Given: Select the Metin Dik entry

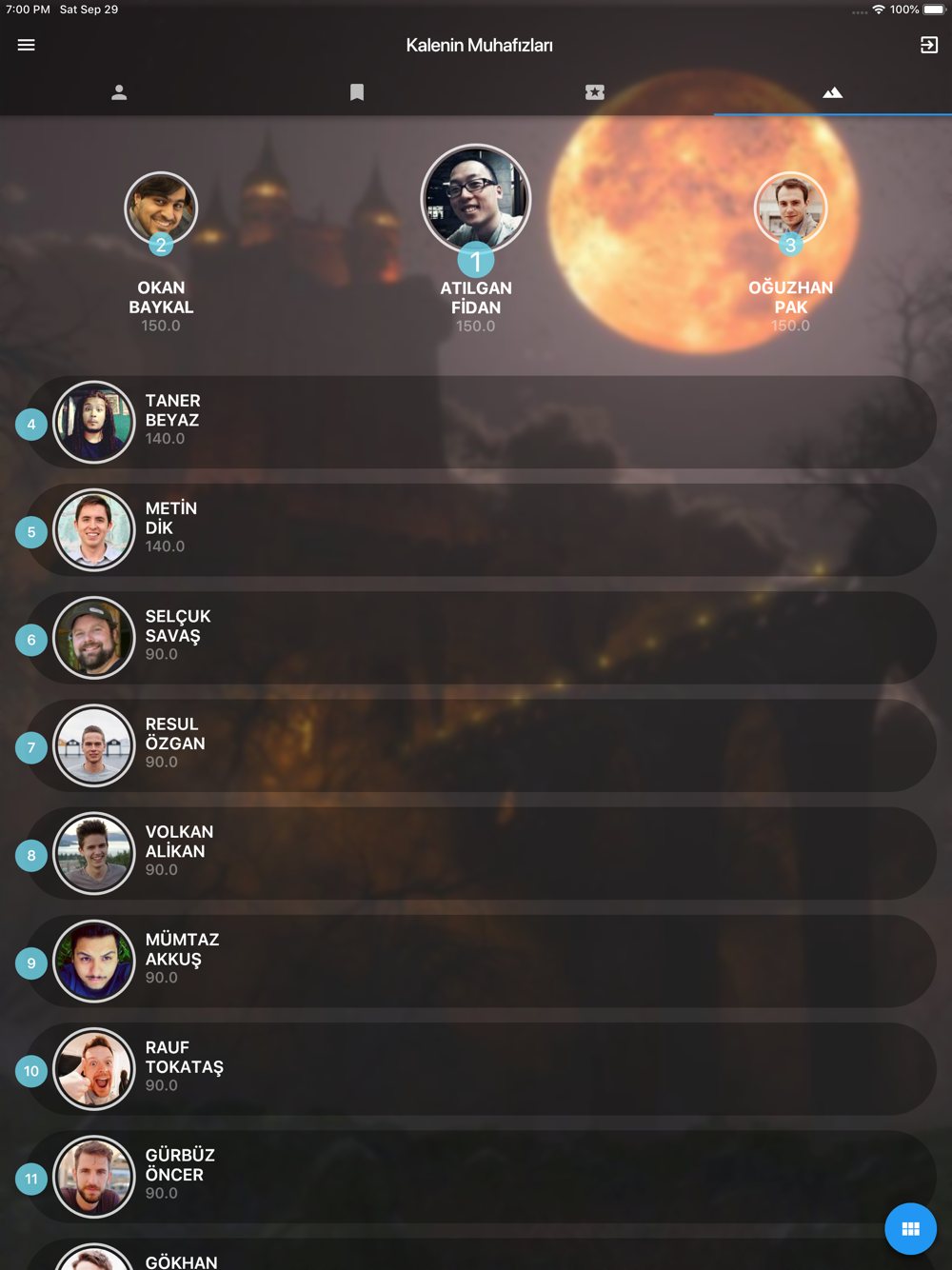Looking at the screenshot, I should pos(481,529).
